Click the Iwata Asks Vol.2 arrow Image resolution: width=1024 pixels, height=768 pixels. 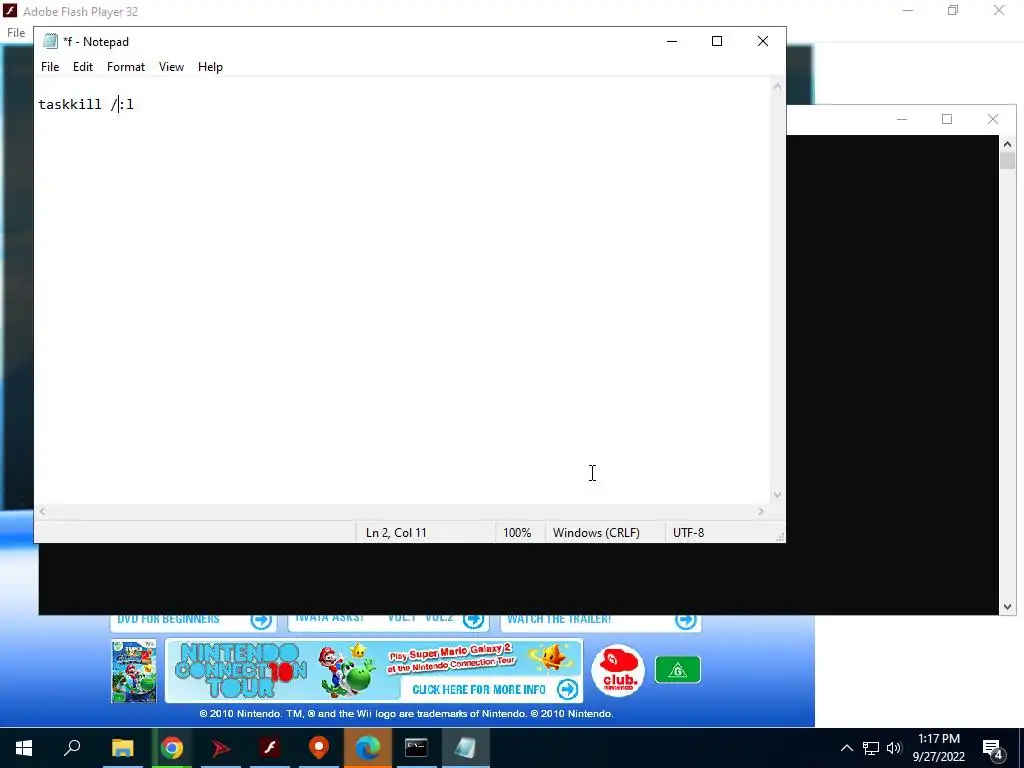click(473, 620)
